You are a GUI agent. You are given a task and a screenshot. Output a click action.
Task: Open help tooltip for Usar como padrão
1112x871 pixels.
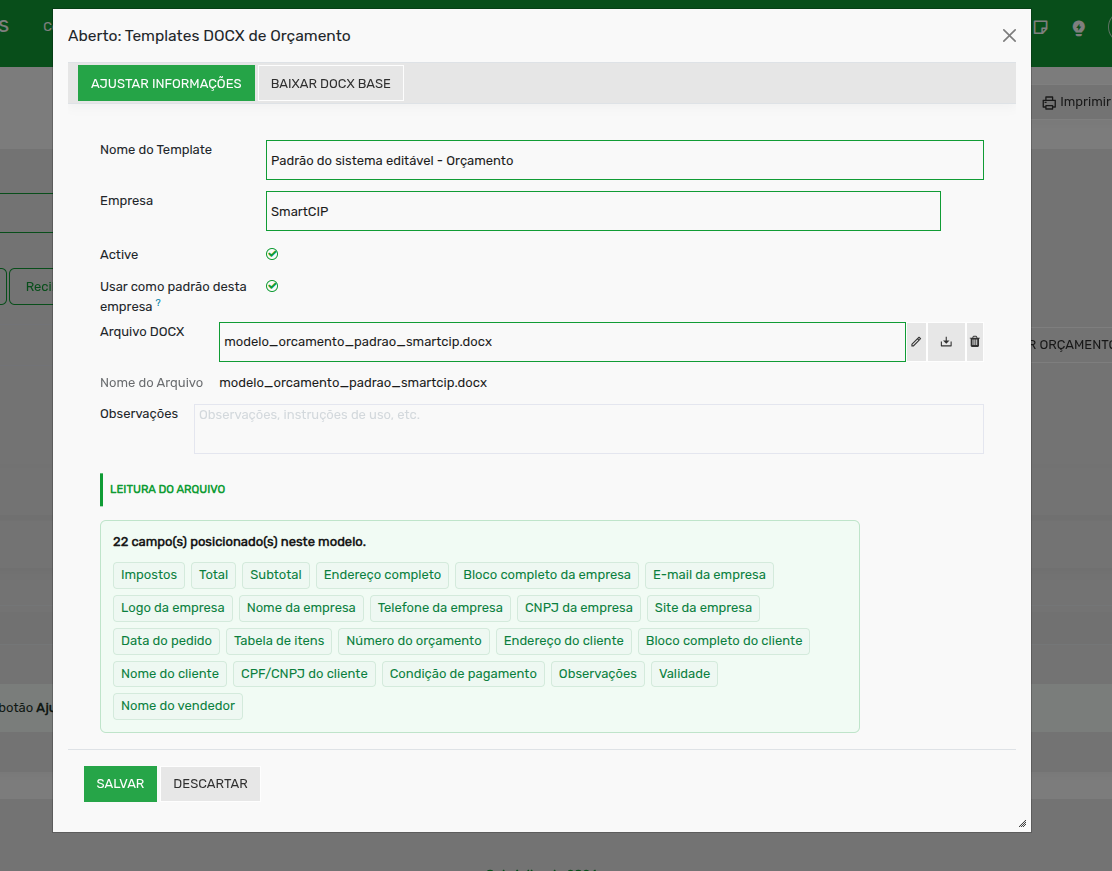[158, 302]
